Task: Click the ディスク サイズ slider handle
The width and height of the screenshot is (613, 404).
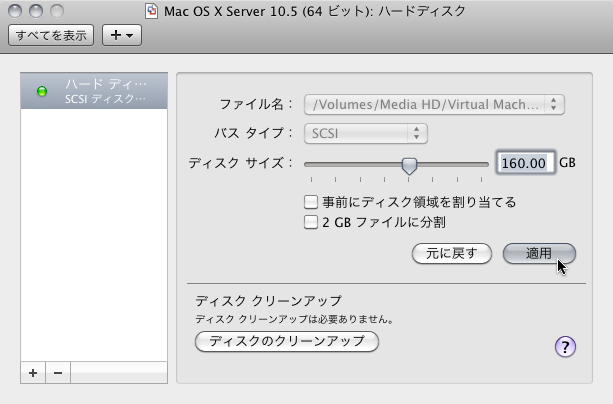Action: pos(409,165)
